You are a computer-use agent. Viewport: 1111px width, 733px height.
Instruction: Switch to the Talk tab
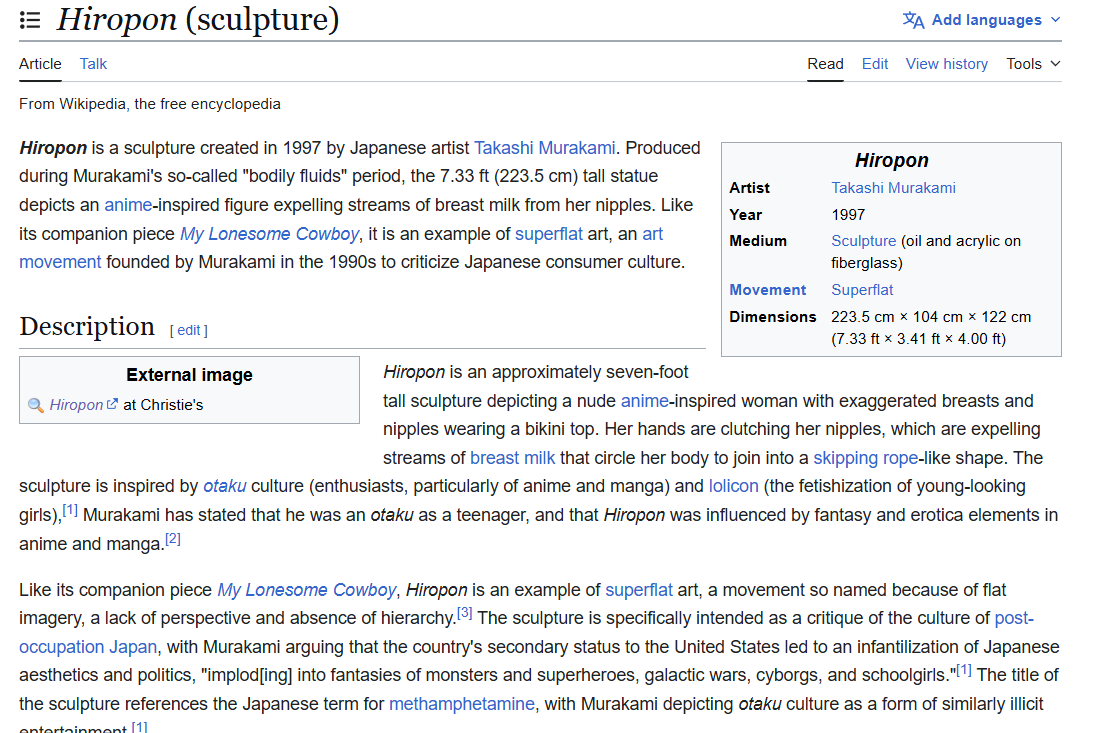click(x=93, y=64)
